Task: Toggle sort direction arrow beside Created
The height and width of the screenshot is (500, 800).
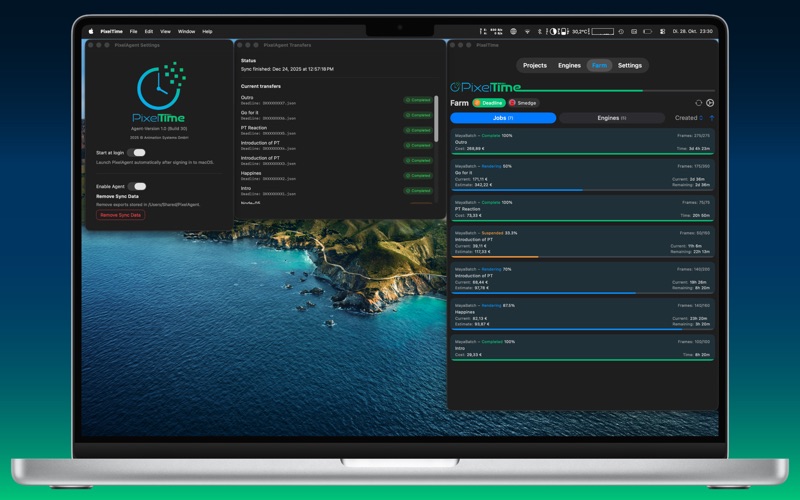Action: [x=712, y=118]
